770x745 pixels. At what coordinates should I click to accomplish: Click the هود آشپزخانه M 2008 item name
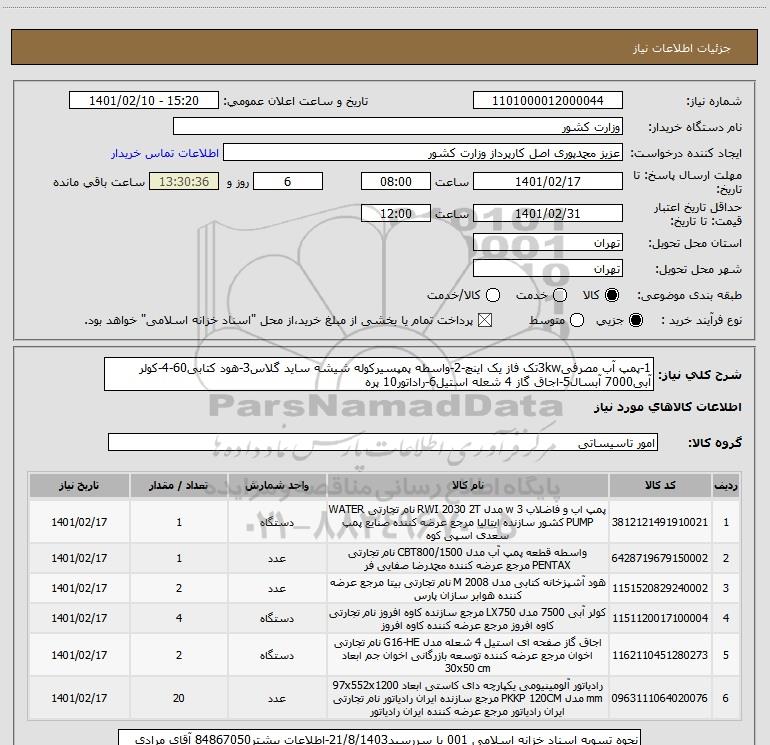468,588
